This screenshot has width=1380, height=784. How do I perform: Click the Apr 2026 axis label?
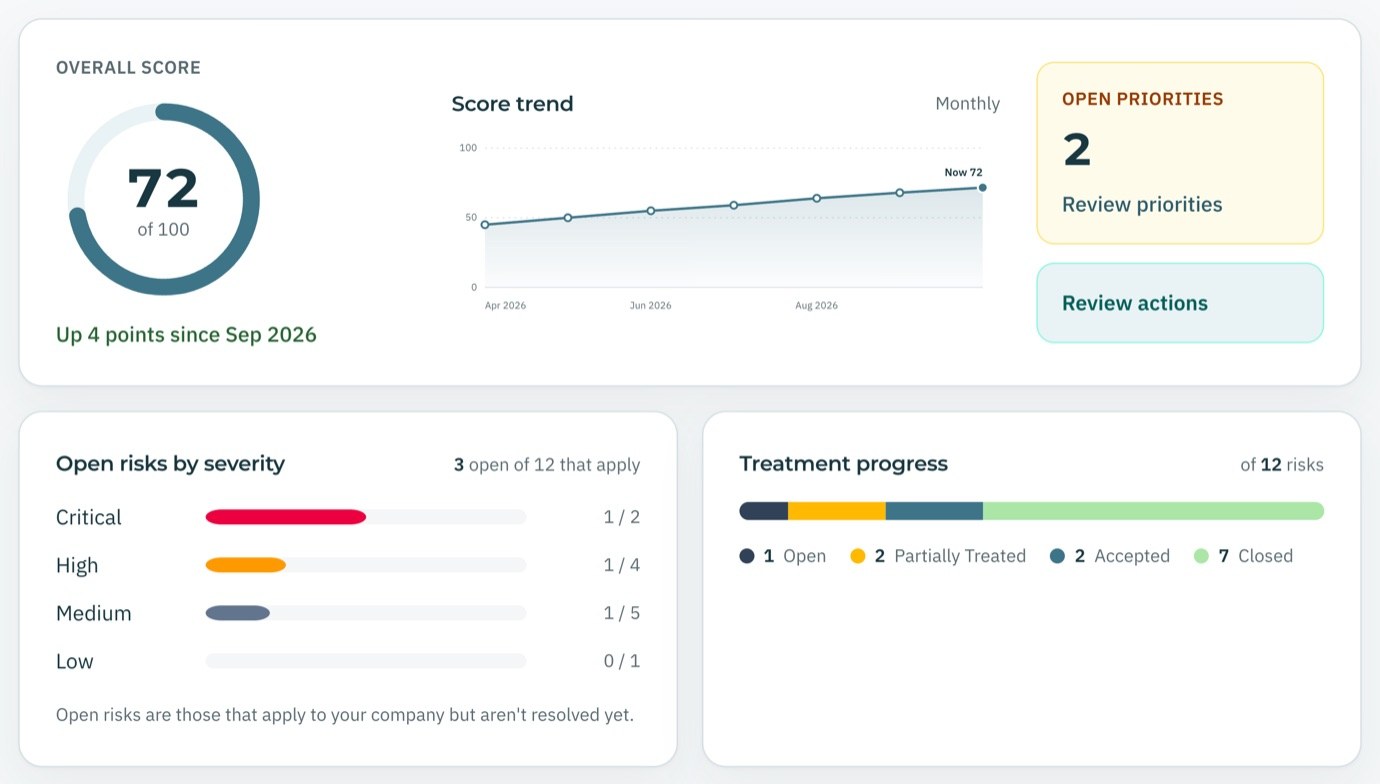(x=505, y=306)
